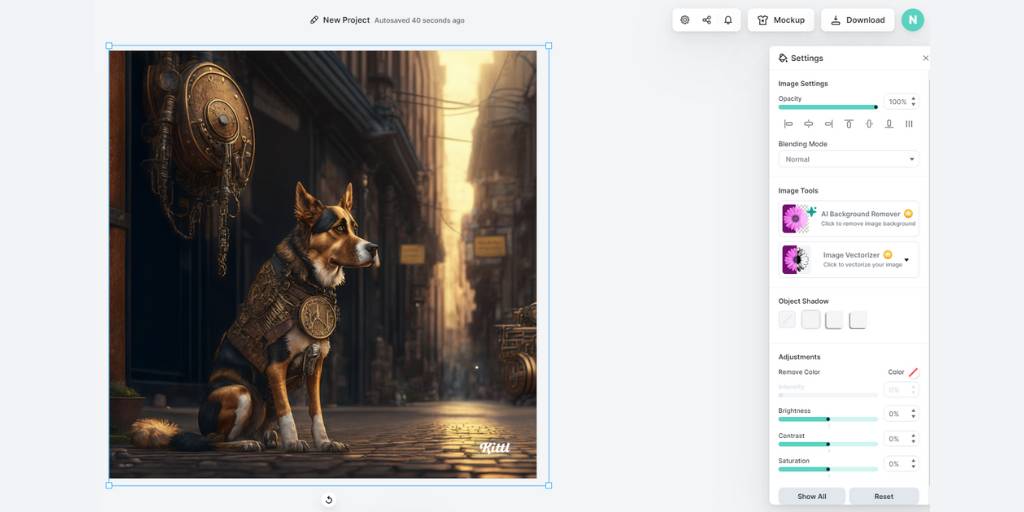Click the gold coin badge on AI Background Remover
Viewport: 1024px width, 512px height.
908,214
